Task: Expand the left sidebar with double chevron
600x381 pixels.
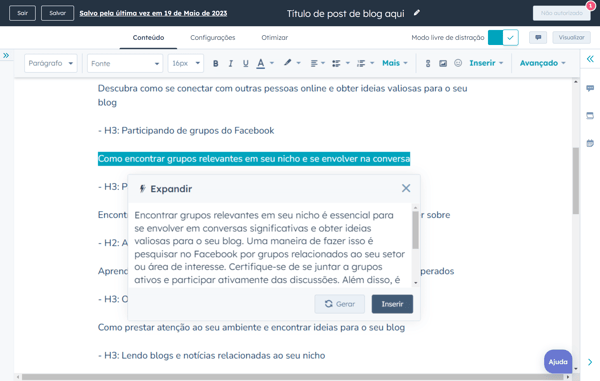Action: [x=6, y=55]
